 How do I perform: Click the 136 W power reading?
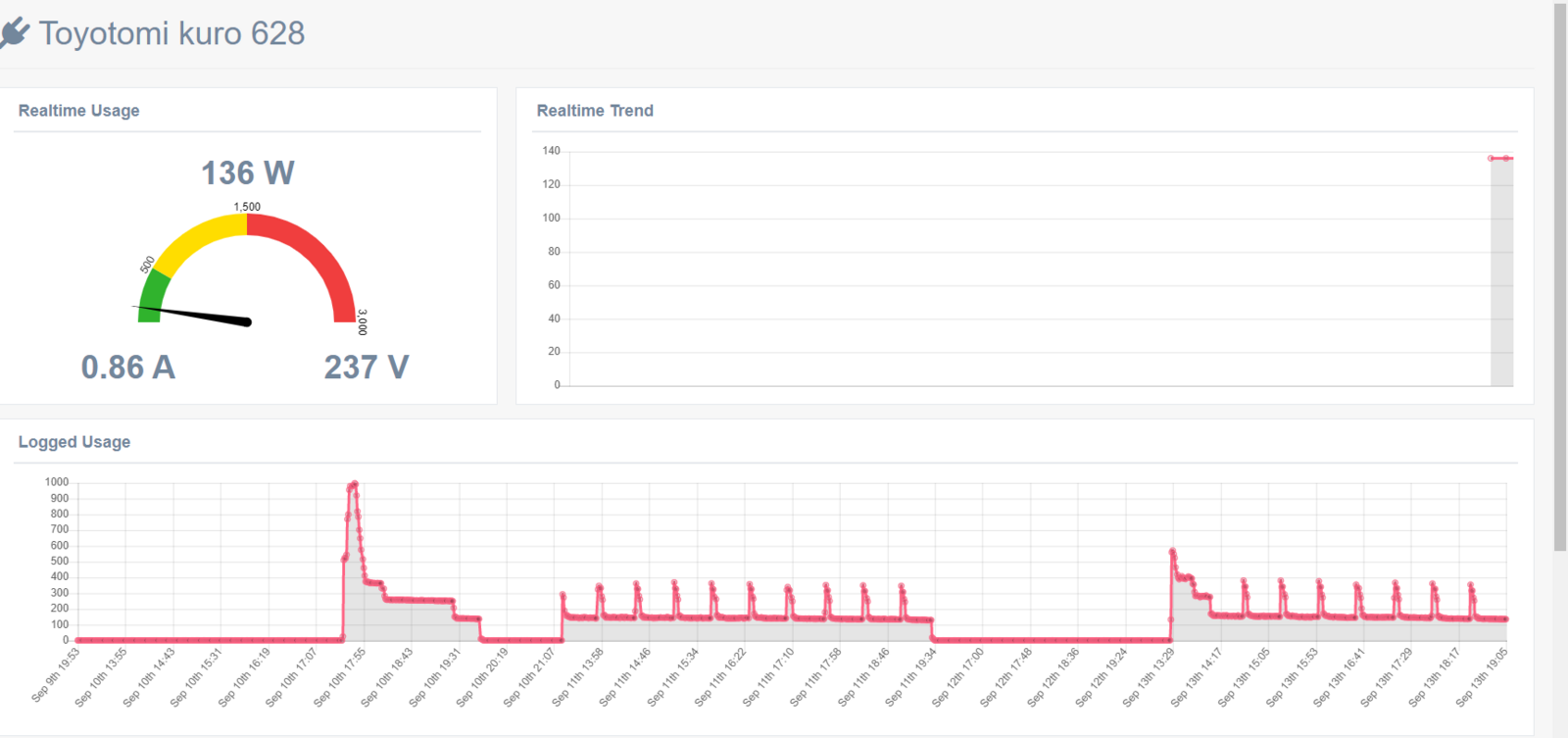click(248, 173)
